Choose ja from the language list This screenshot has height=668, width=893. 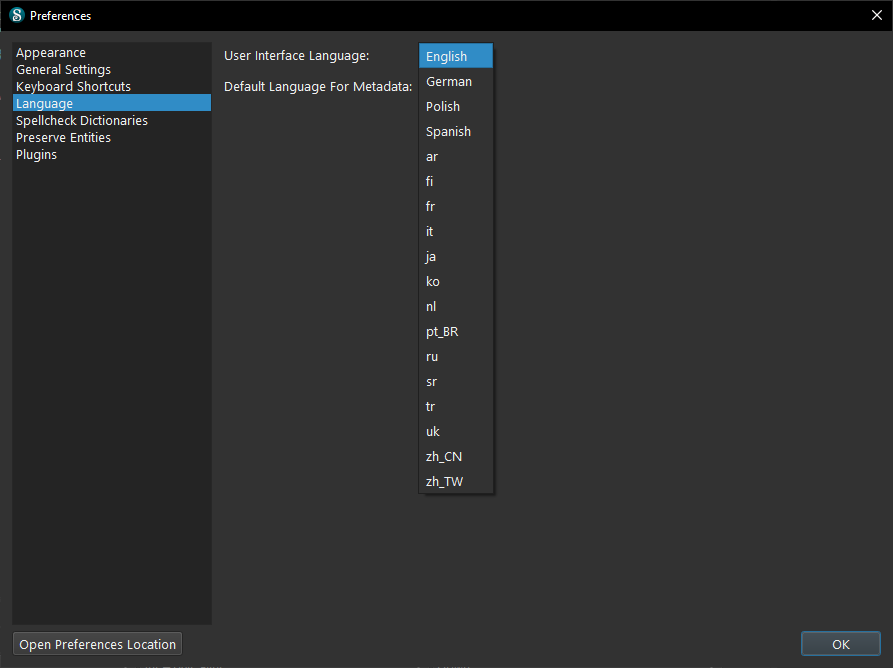tap(431, 257)
